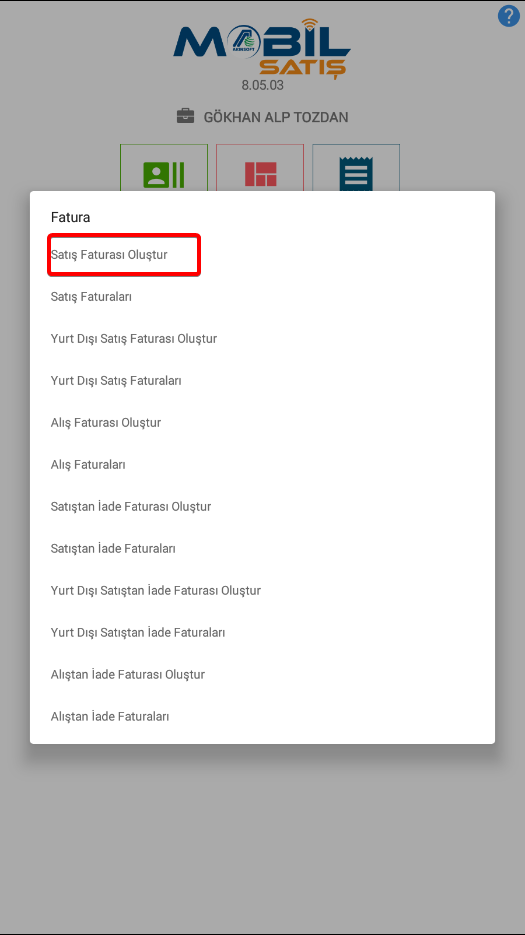Image resolution: width=525 pixels, height=935 pixels.
Task: Tap the green customer card icon
Action: point(163,175)
